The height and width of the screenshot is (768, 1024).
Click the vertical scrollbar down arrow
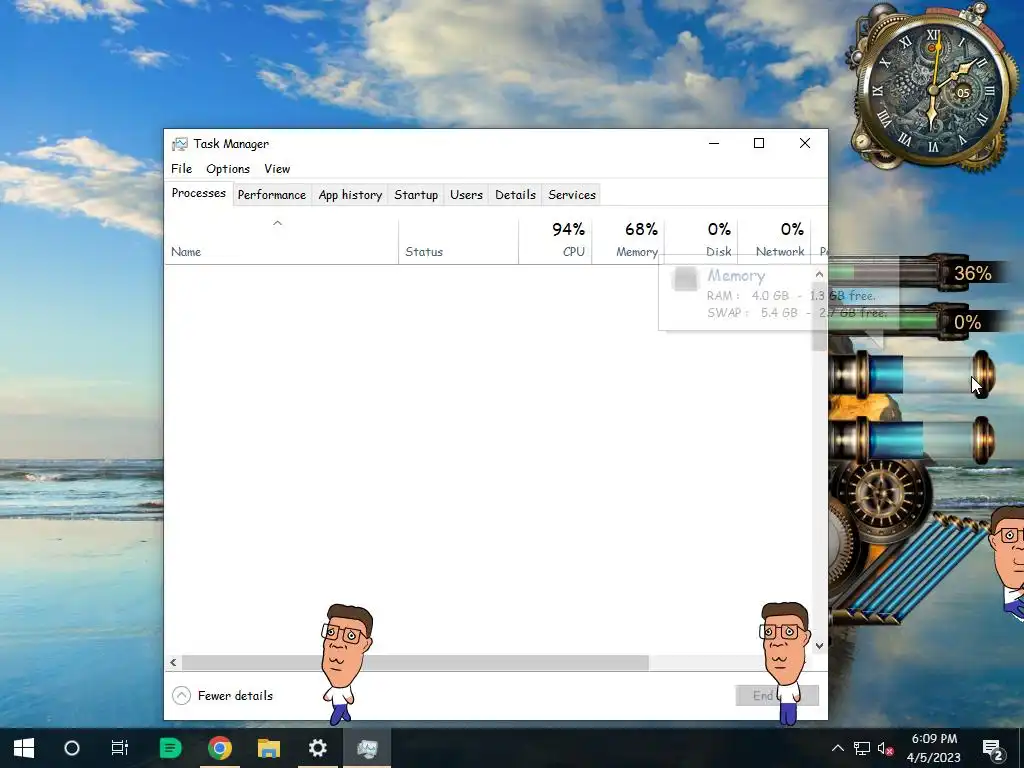(819, 645)
